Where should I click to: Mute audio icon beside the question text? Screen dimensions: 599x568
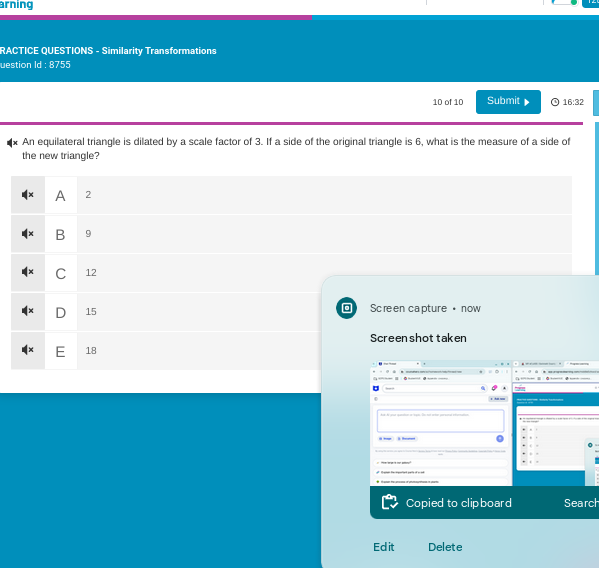click(x=12, y=143)
